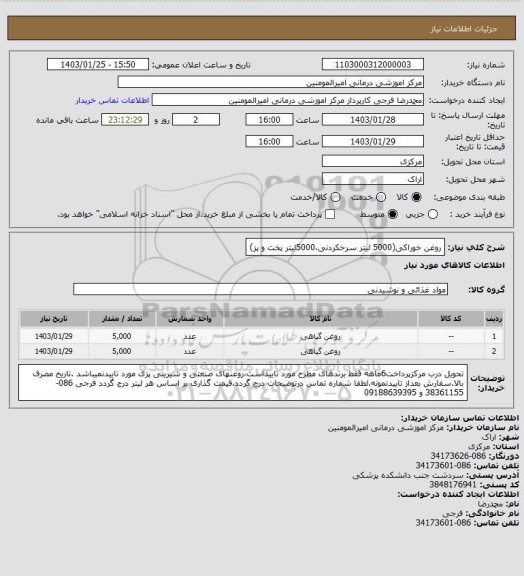Image resolution: width=524 pixels, height=576 pixels.
Task: Click the postal code 3848176941
Action: 452,485
